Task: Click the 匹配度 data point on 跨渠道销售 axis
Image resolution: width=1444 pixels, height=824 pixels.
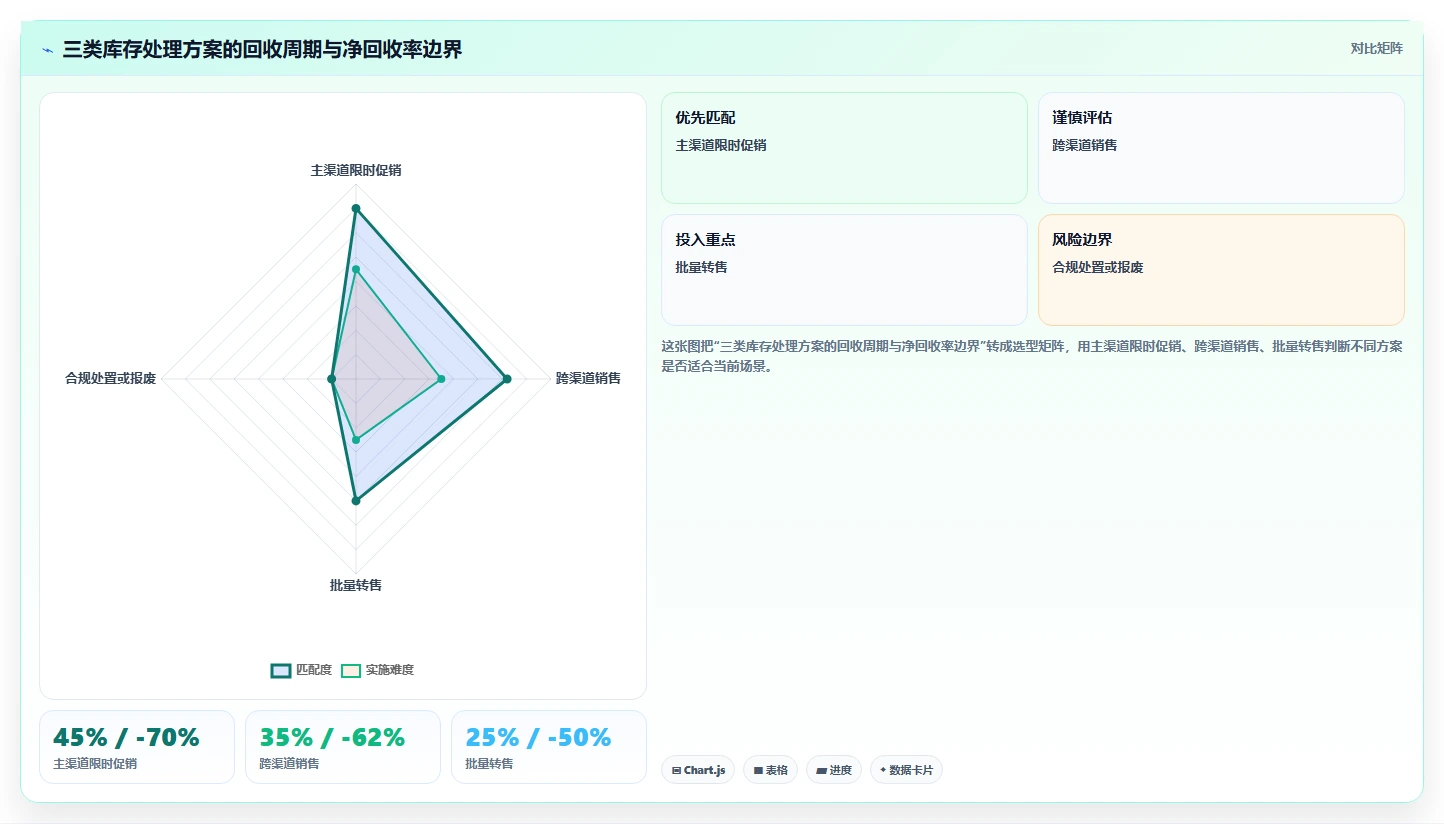Action: tap(507, 379)
